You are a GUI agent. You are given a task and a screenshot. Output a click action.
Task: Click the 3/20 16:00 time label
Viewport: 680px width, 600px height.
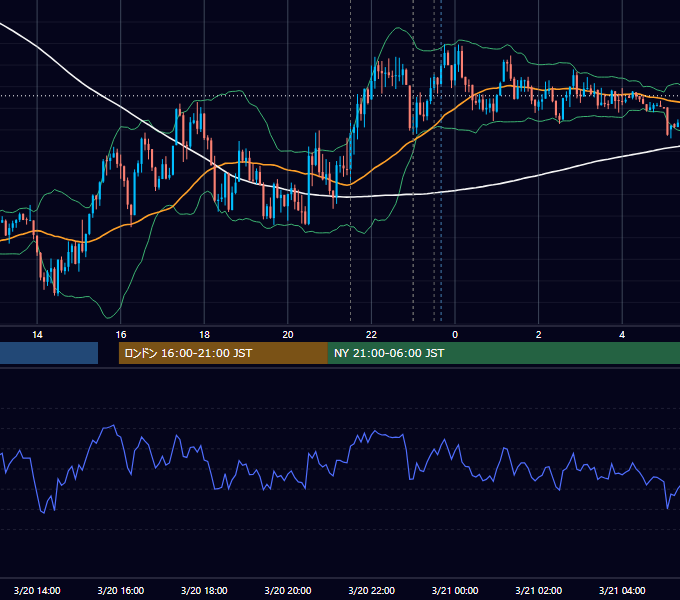coord(121,590)
